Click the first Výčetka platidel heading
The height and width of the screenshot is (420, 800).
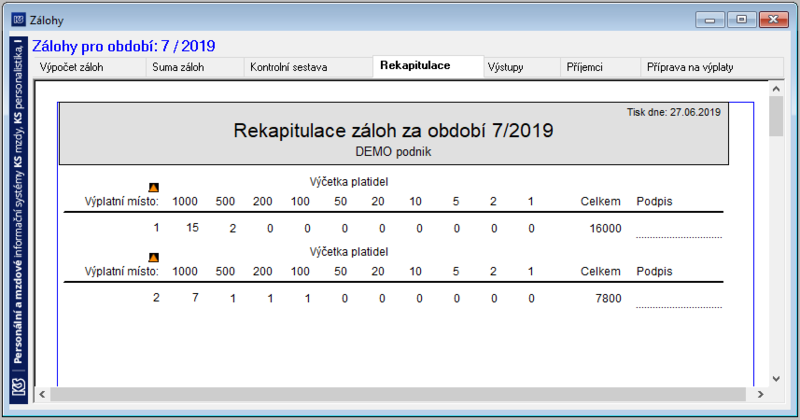348,182
